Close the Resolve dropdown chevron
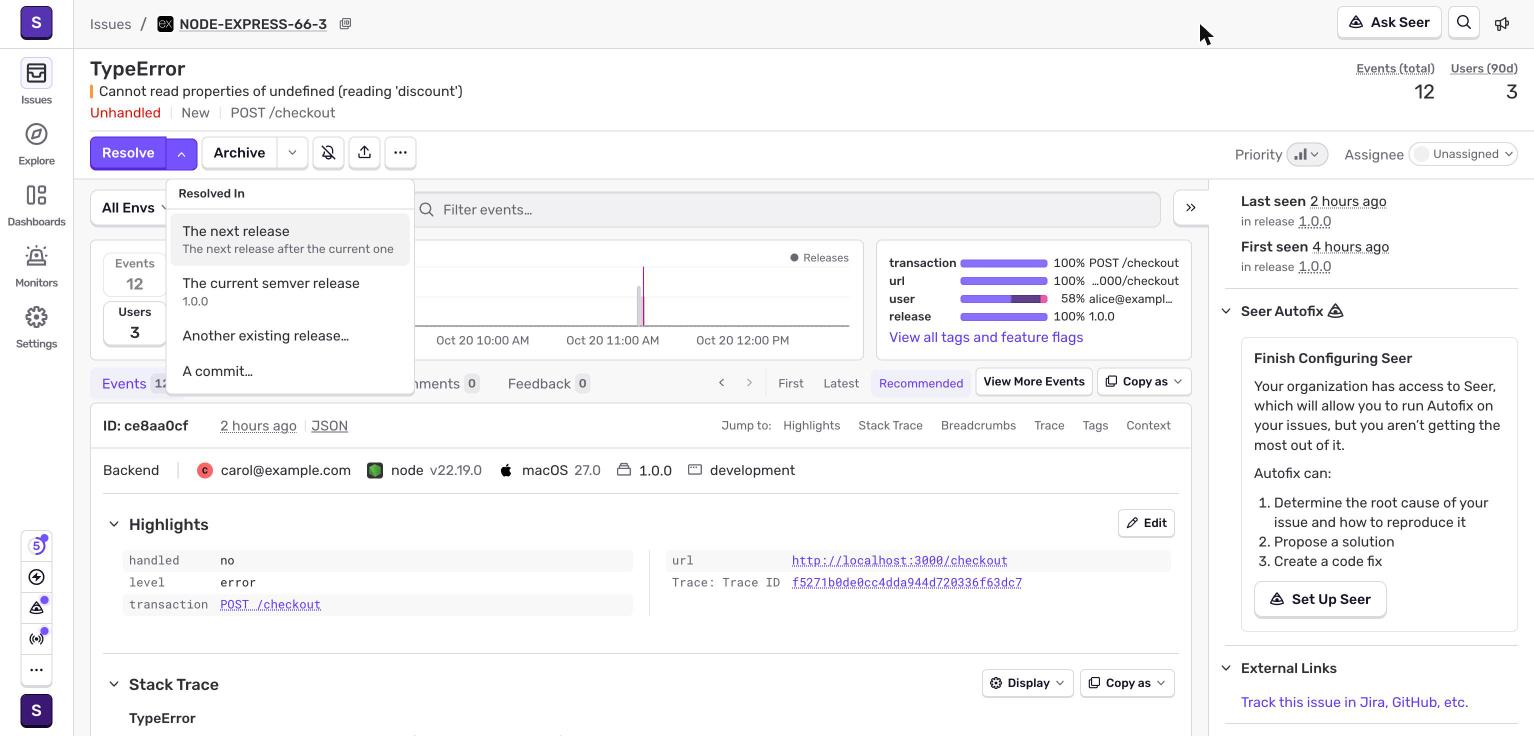 pos(181,153)
